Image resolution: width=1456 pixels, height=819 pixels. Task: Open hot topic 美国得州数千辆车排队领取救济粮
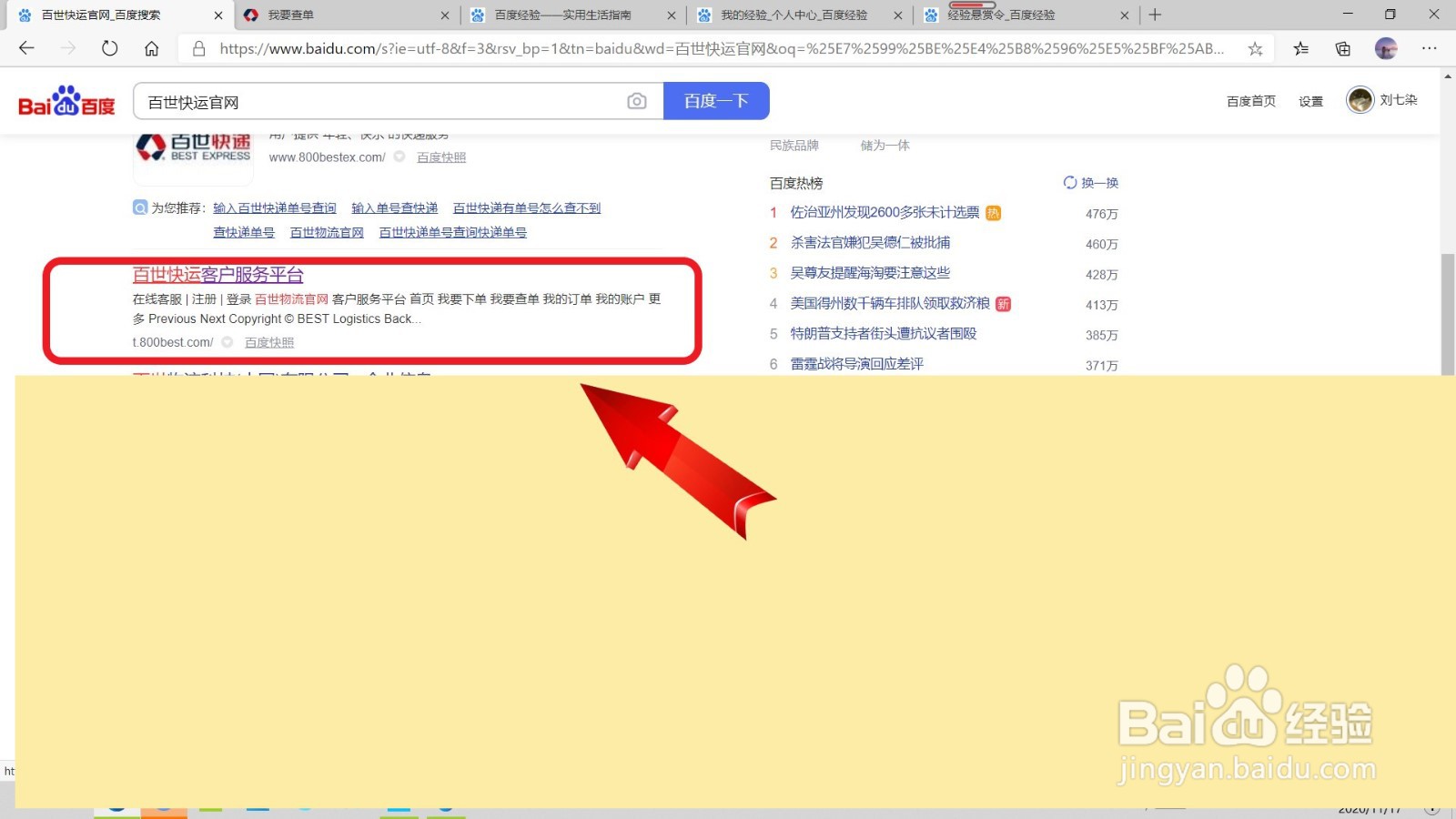tap(890, 303)
